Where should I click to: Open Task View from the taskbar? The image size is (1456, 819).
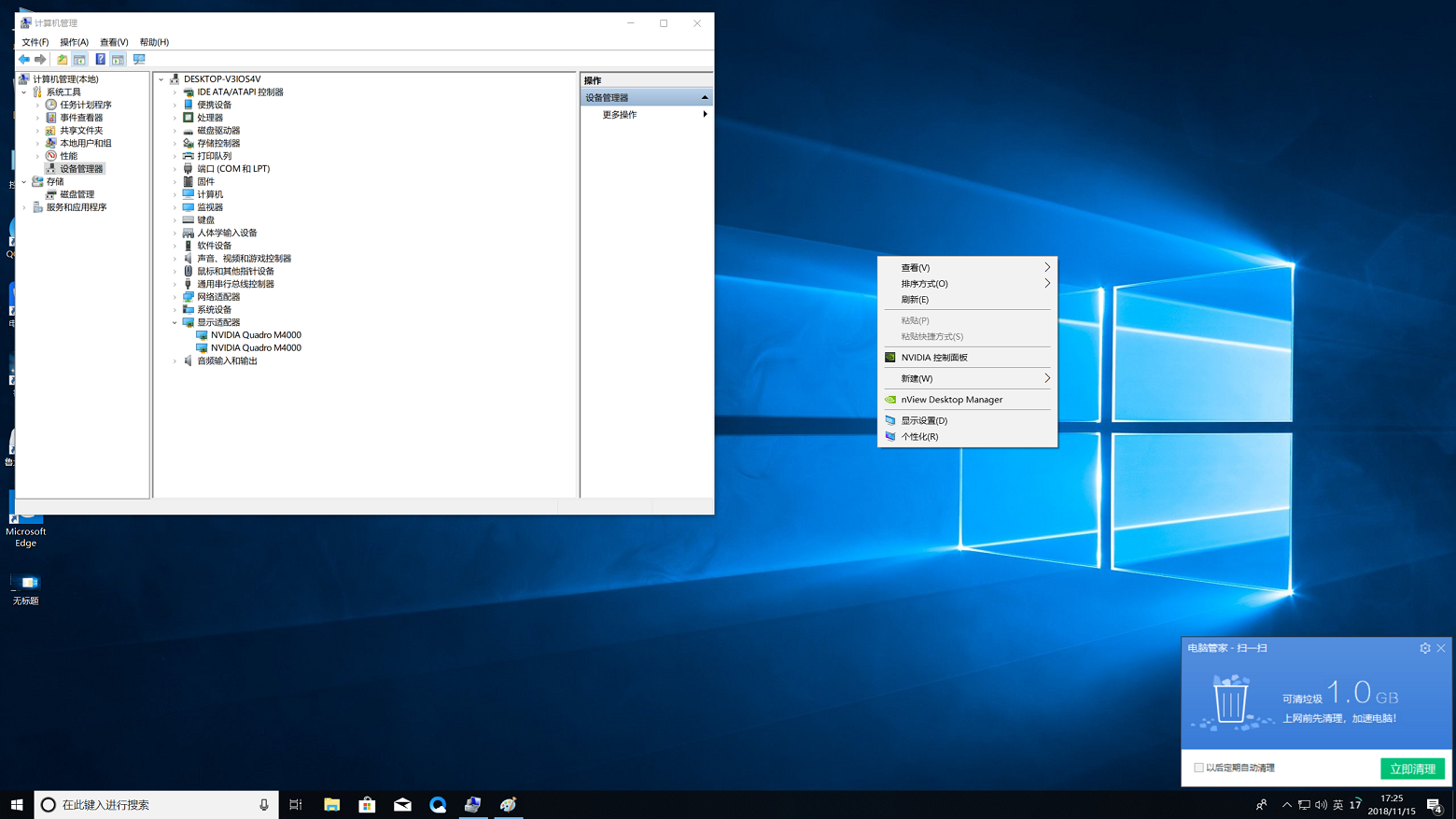[x=296, y=804]
